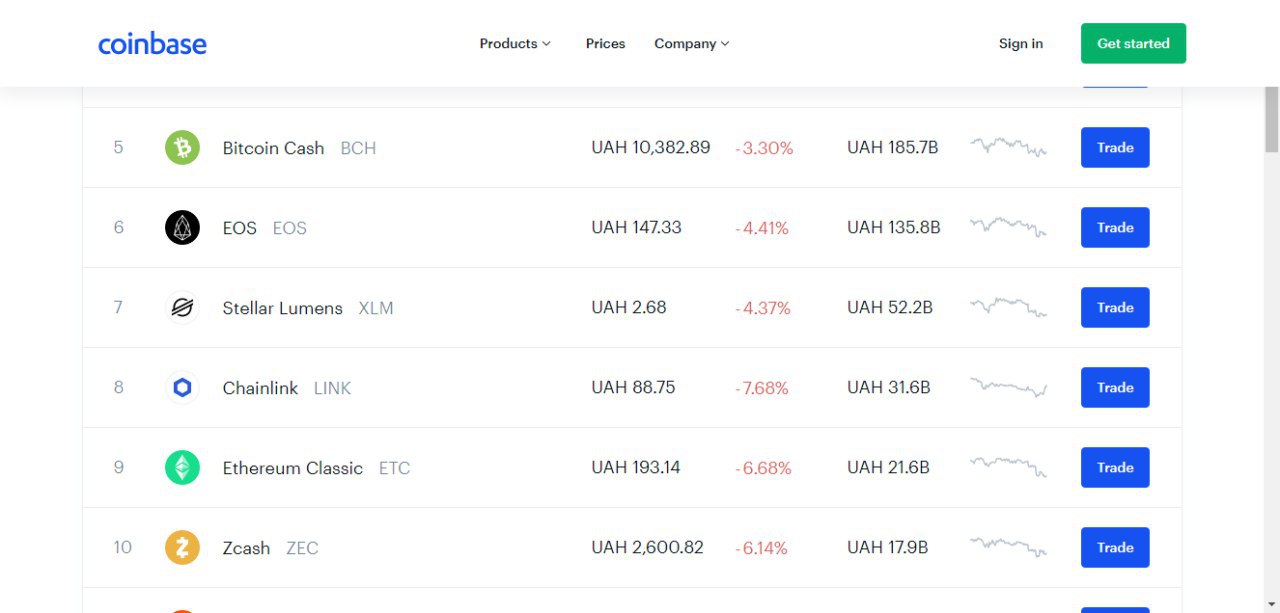Screen dimensions: 1280x613
Task: Open the Chainlink price sparkline chart
Action: tap(1008, 387)
